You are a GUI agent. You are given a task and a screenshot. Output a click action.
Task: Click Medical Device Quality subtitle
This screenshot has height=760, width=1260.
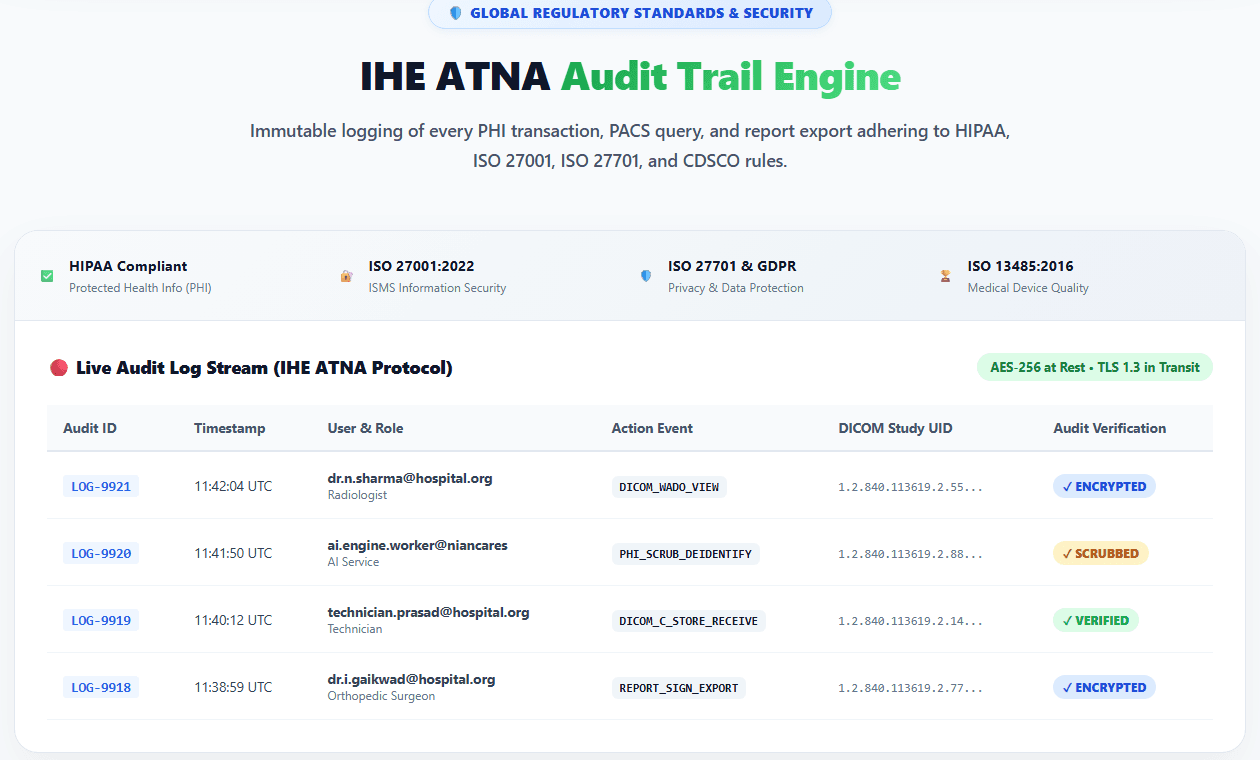point(1028,288)
